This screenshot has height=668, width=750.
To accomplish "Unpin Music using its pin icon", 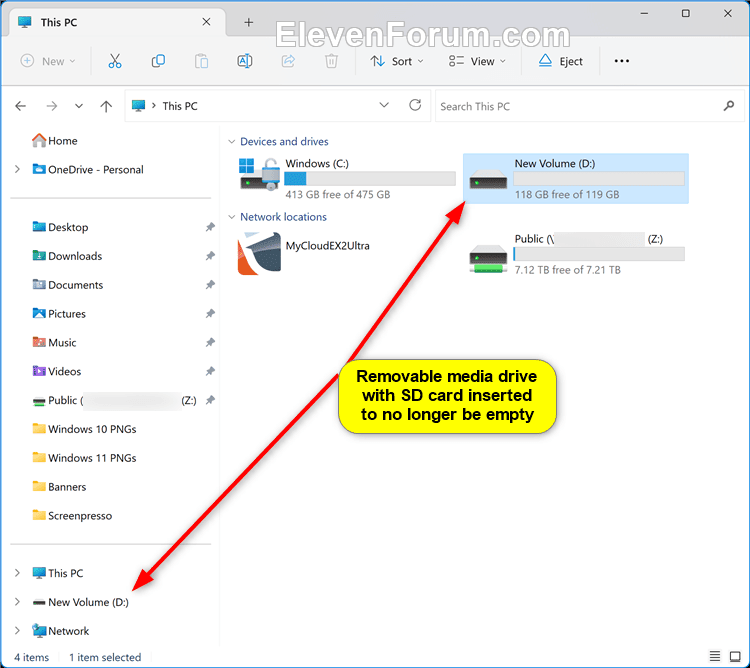I will click(210, 342).
